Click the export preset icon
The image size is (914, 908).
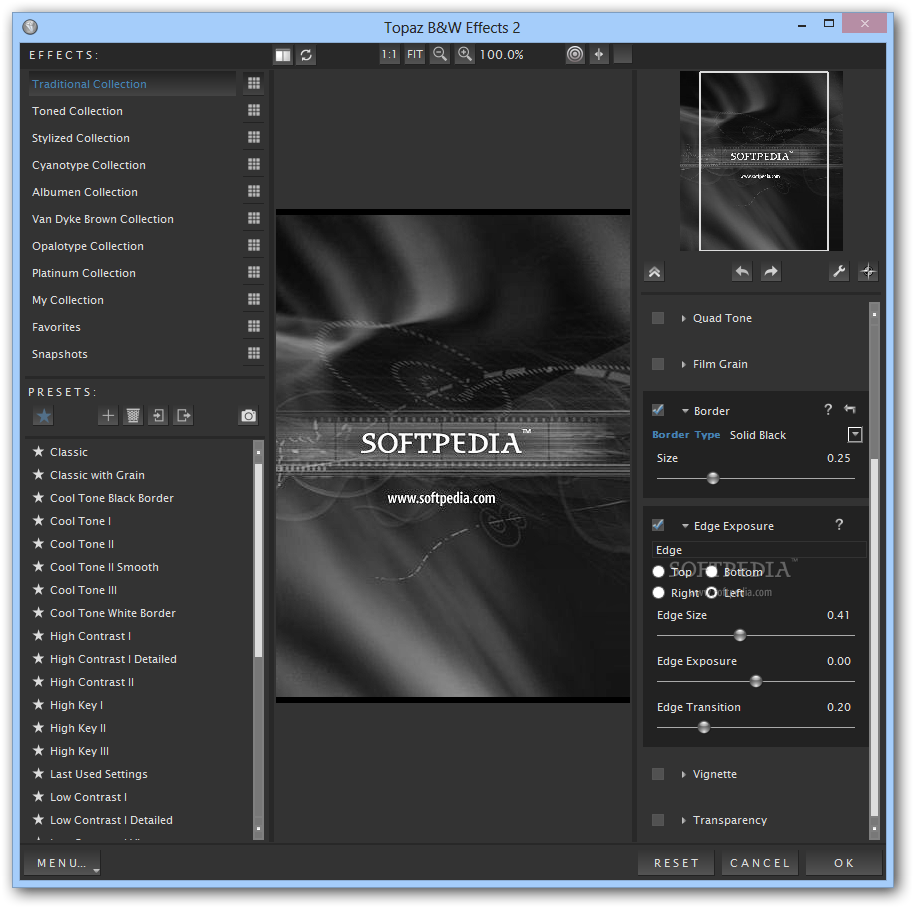(184, 416)
